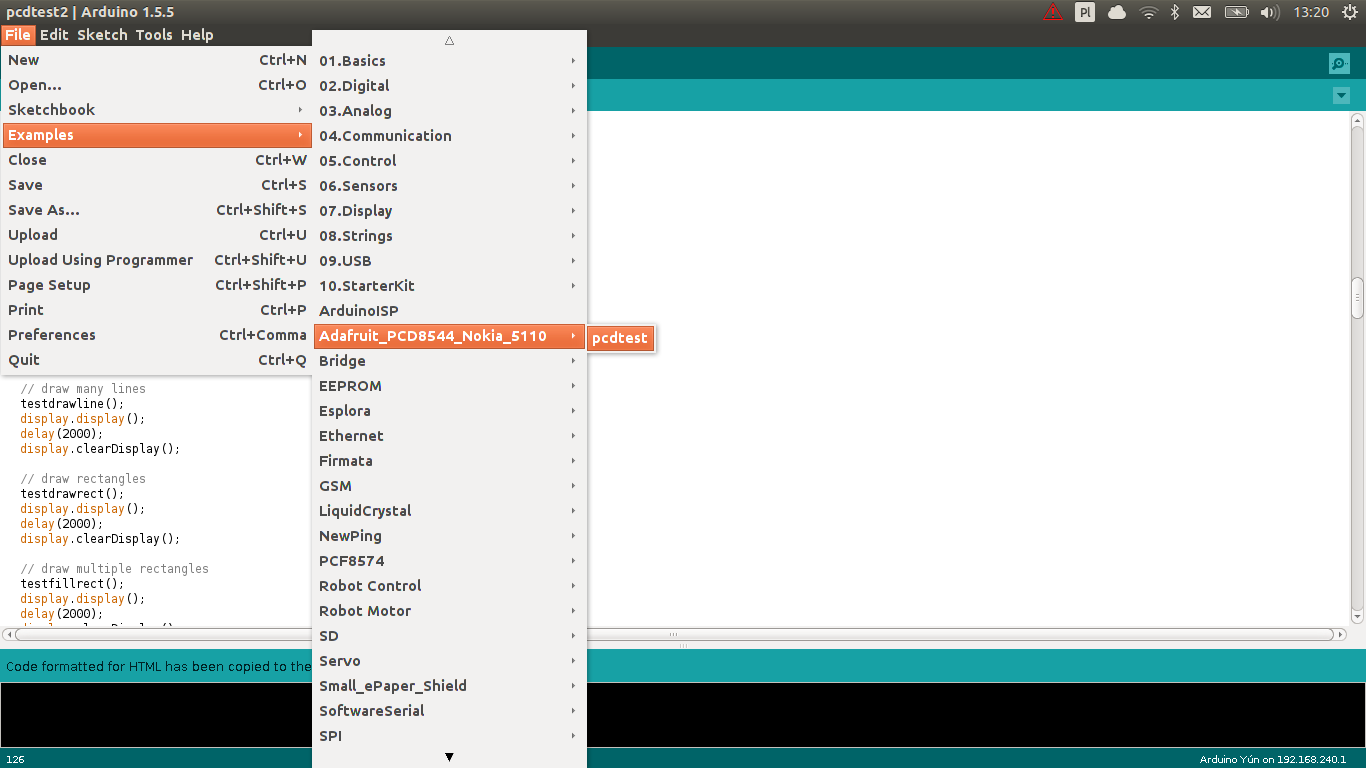The width and height of the screenshot is (1366, 768).
Task: Click the editor scrollbar down arrow
Action: pos(1357,618)
